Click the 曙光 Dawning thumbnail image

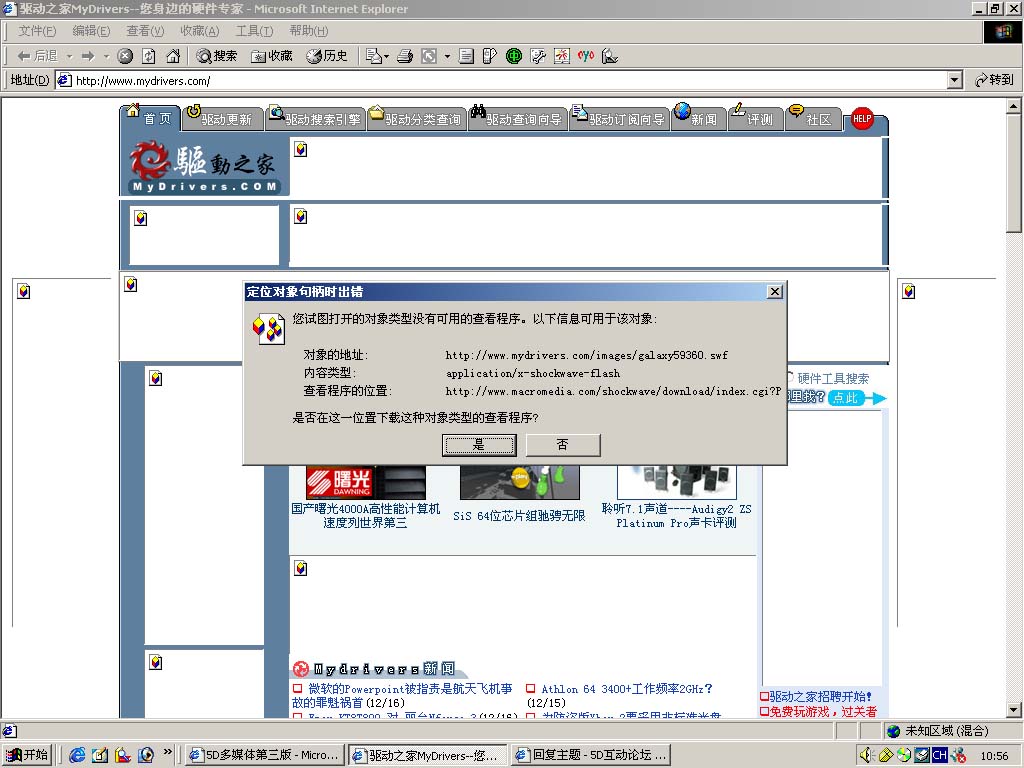pyautogui.click(x=365, y=483)
